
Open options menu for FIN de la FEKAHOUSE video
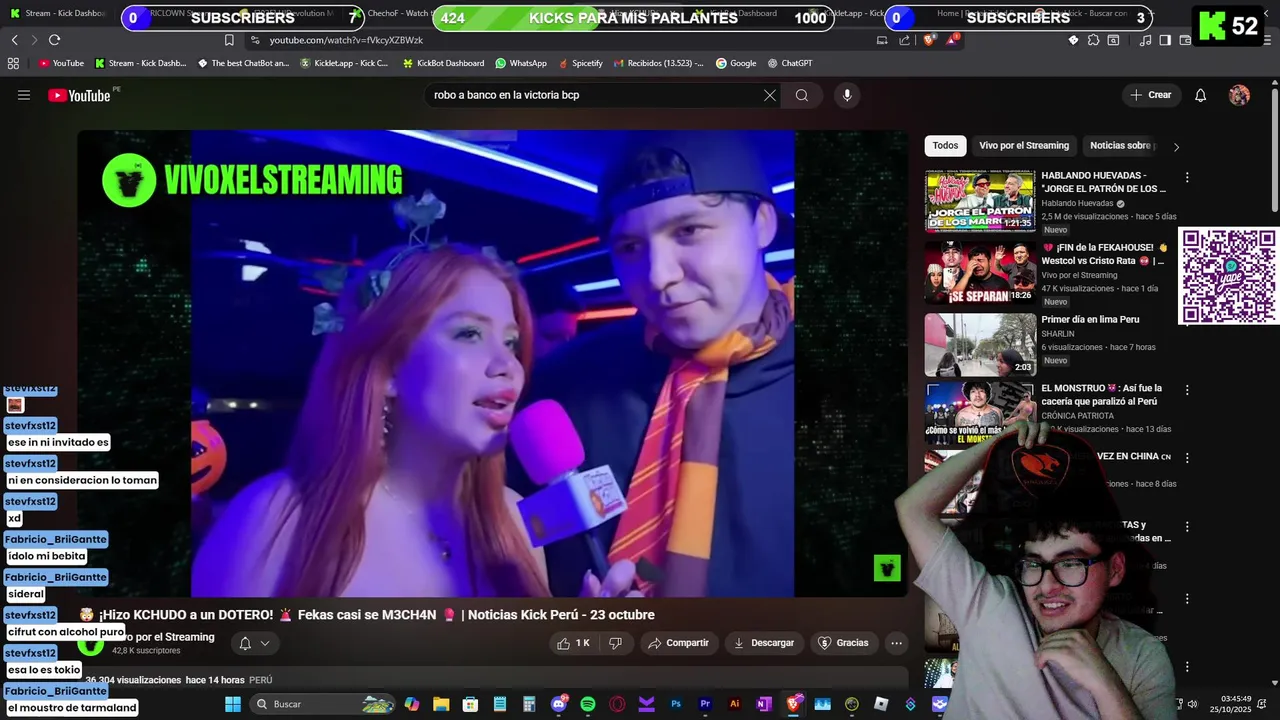coord(1187,249)
